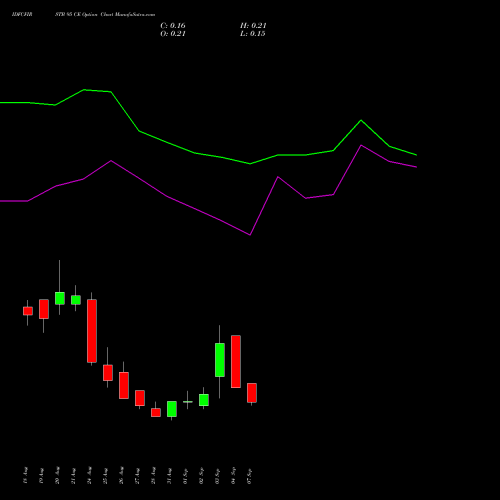The image size is (500, 500).
Task: Select the tall red candlestick above 04 Sep
Action: 236,361
